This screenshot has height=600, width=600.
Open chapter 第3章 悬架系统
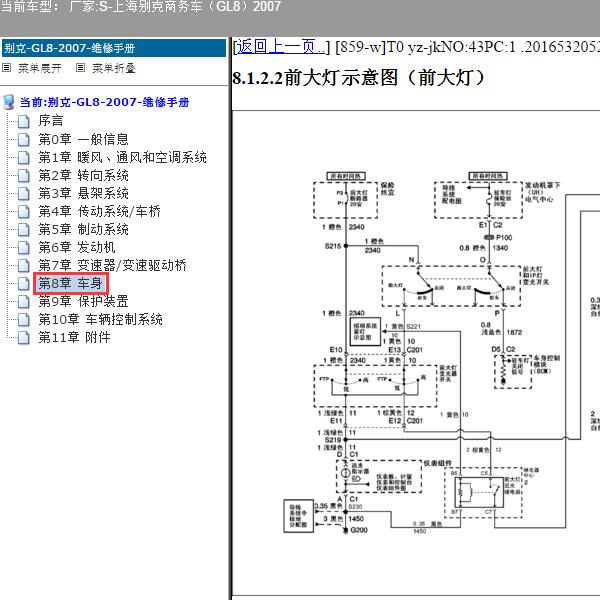pos(83,193)
